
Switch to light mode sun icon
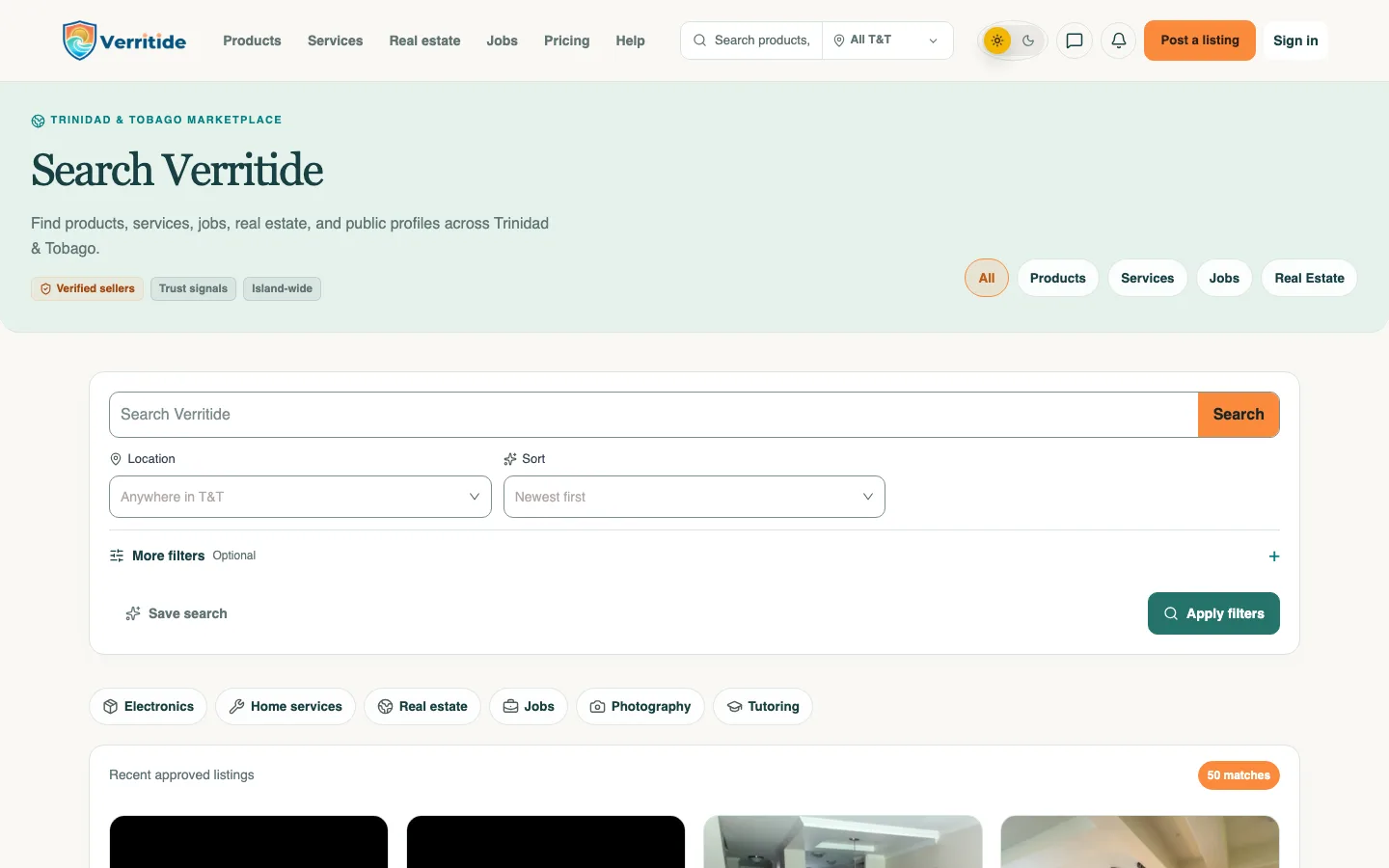(x=997, y=41)
